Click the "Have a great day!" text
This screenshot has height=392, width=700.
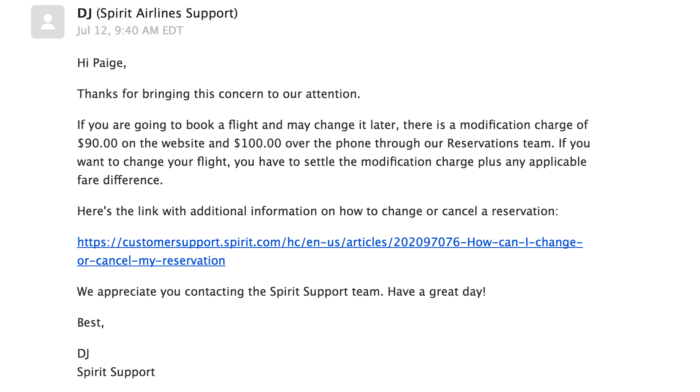[x=436, y=292]
